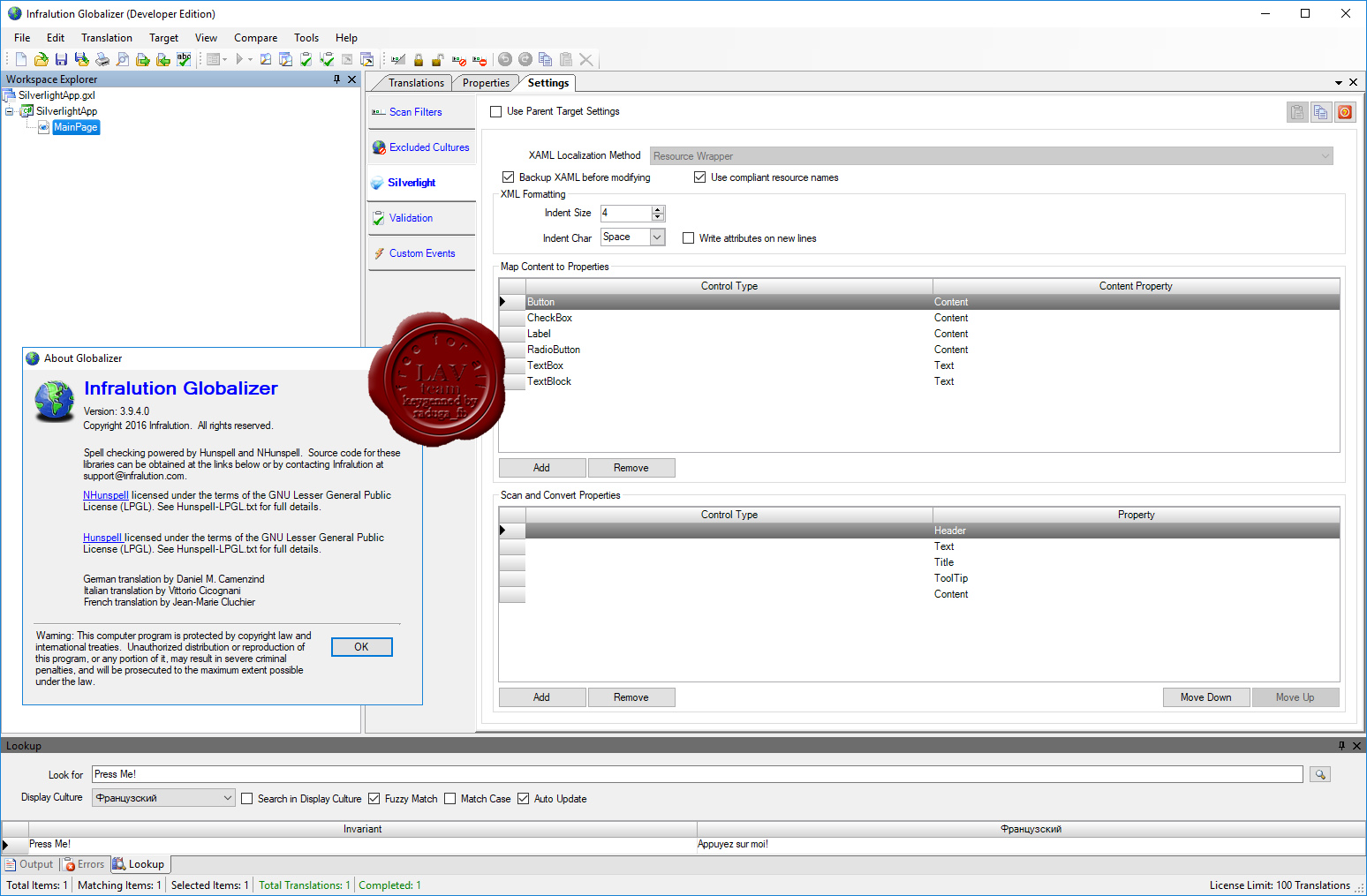This screenshot has width=1367, height=896.
Task: Click the Undo round arrow icon
Action: point(505,59)
